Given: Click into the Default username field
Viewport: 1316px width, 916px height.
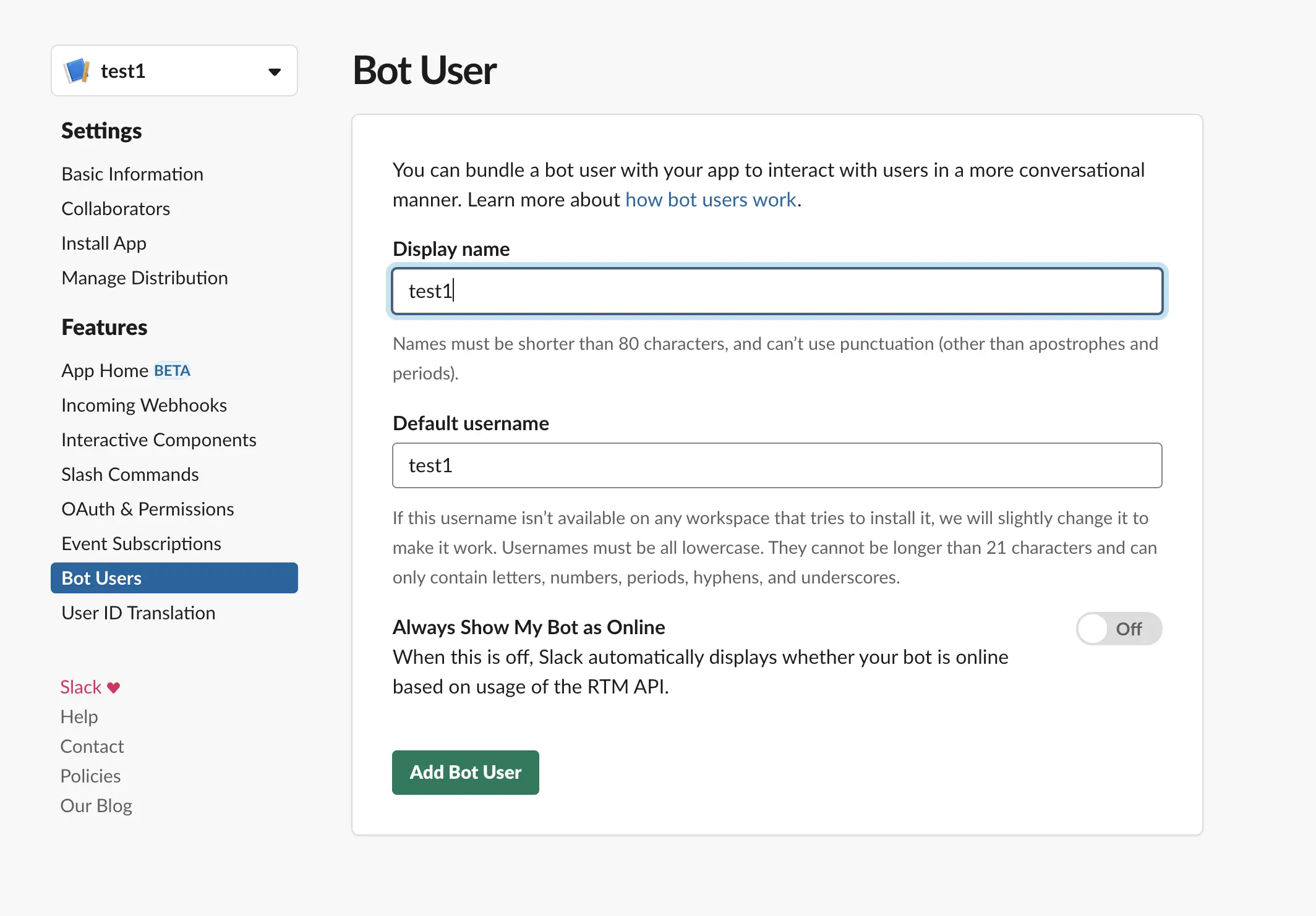Looking at the screenshot, I should coord(777,465).
